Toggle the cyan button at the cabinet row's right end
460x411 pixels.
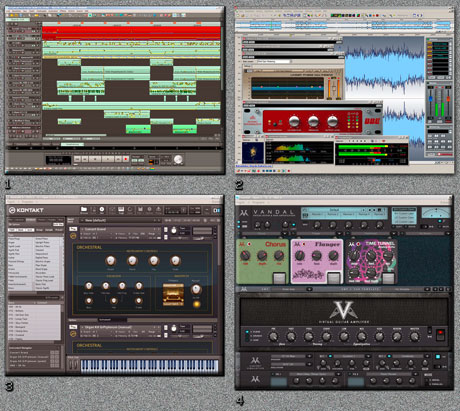[x=437, y=357]
